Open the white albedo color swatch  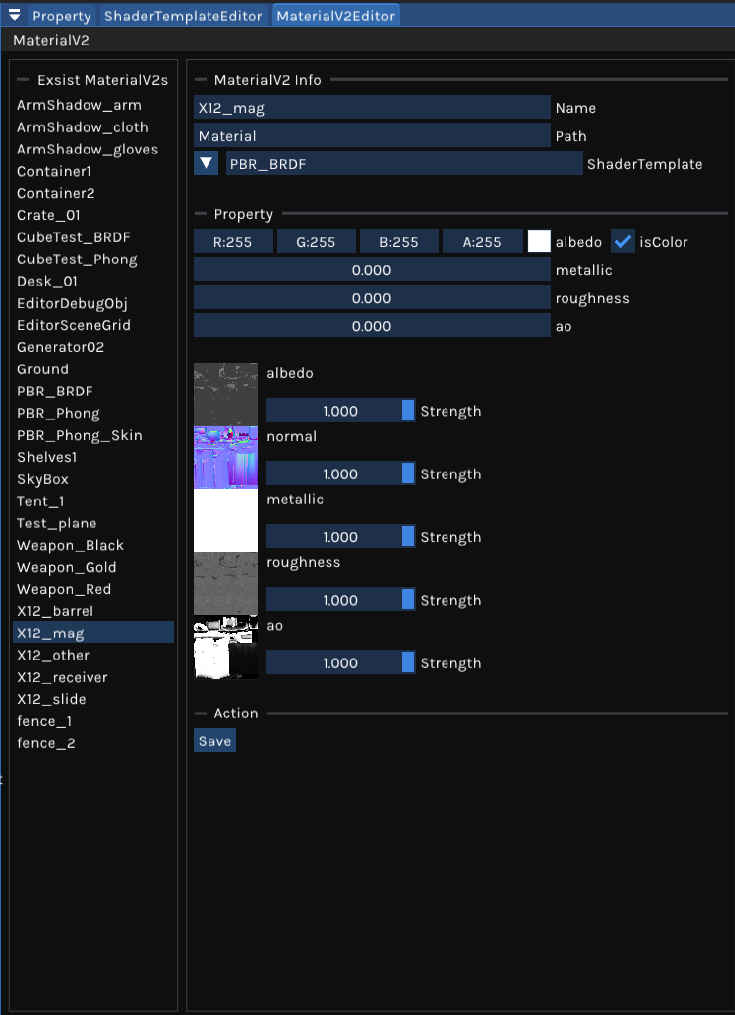pos(539,241)
